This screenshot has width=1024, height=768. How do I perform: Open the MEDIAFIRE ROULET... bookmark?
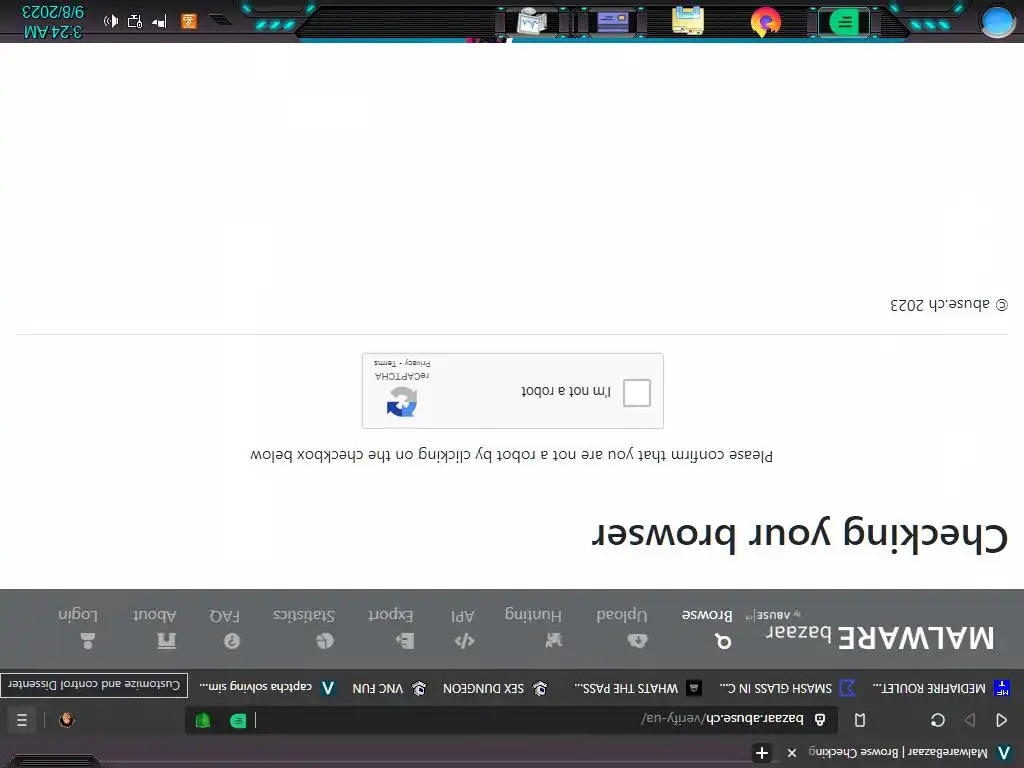(x=940, y=688)
